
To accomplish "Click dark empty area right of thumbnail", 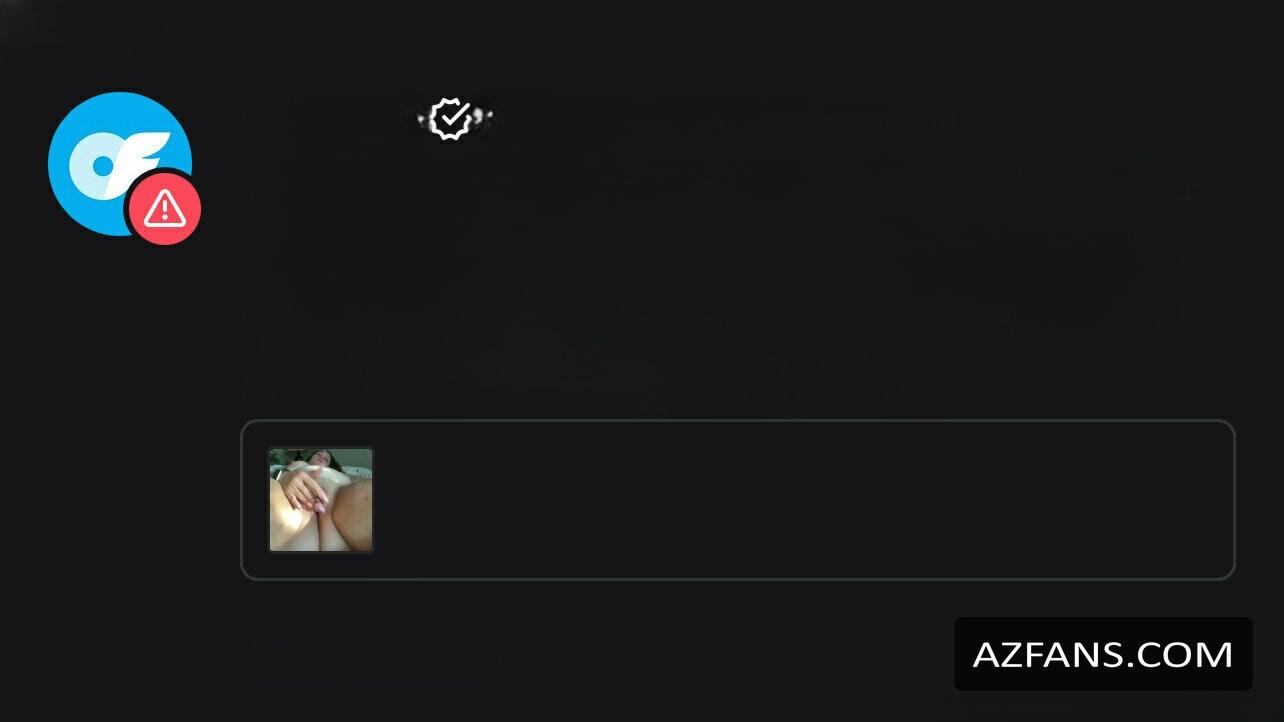I will (800, 499).
